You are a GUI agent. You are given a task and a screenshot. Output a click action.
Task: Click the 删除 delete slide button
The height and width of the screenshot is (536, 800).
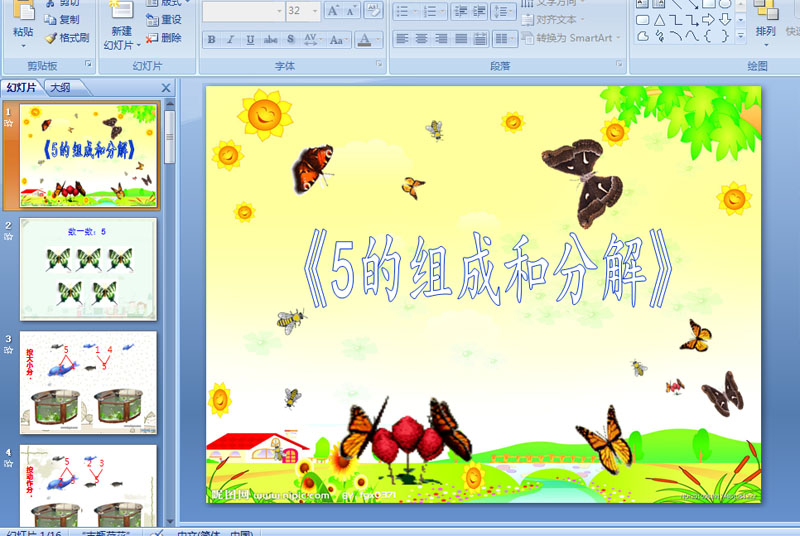[164, 38]
